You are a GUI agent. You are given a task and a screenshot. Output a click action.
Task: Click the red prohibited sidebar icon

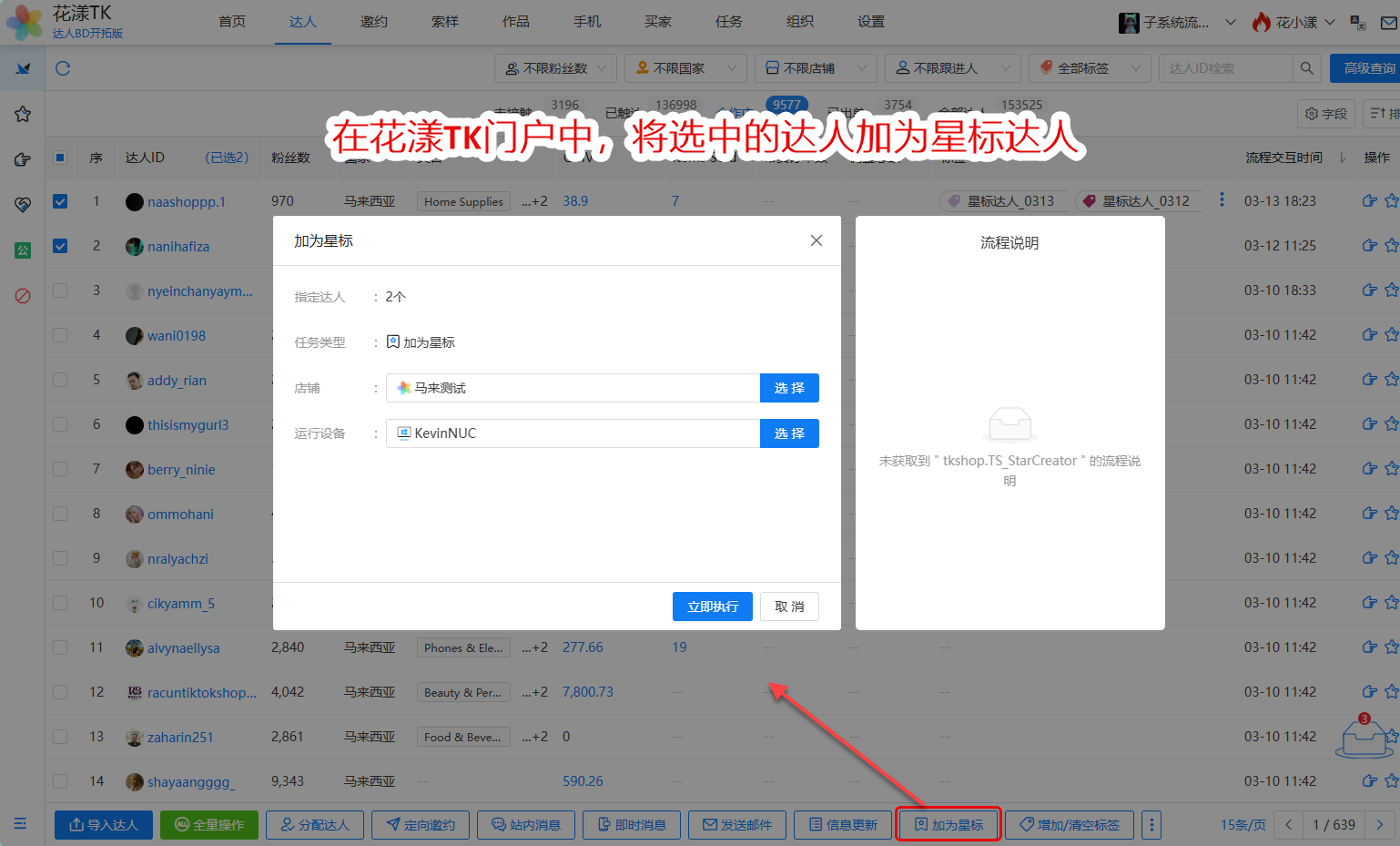(x=23, y=296)
